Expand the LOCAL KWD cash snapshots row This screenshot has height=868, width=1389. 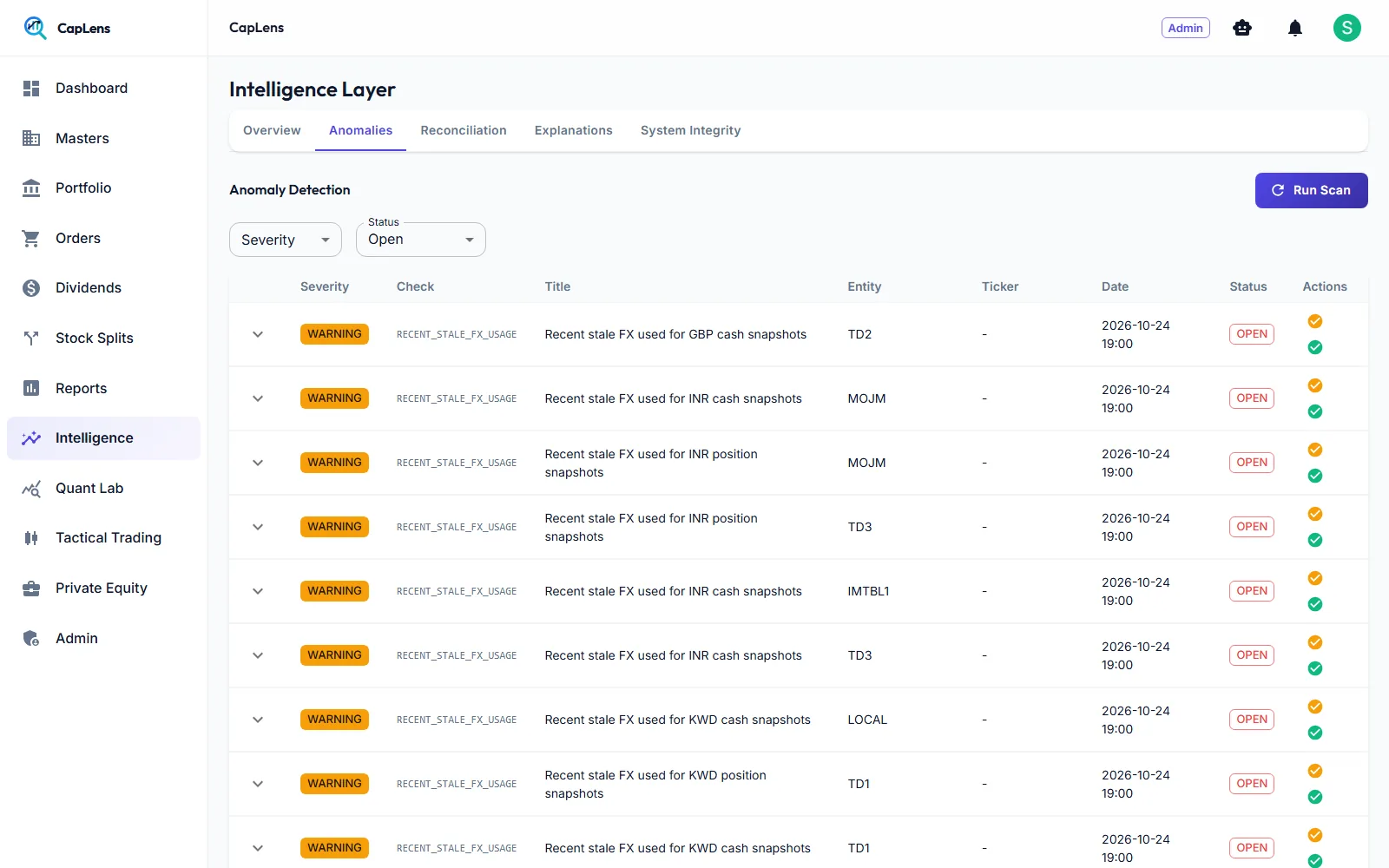point(258,720)
